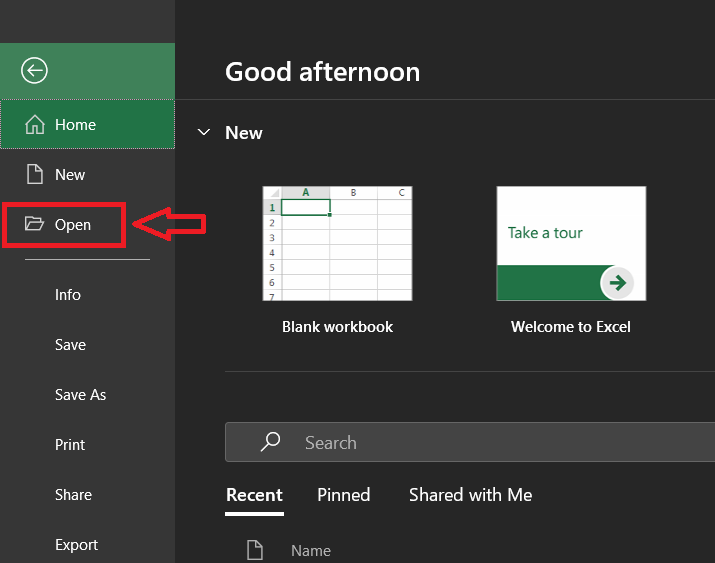Select the Home house icon in sidebar
This screenshot has width=715, height=563.
tap(35, 125)
